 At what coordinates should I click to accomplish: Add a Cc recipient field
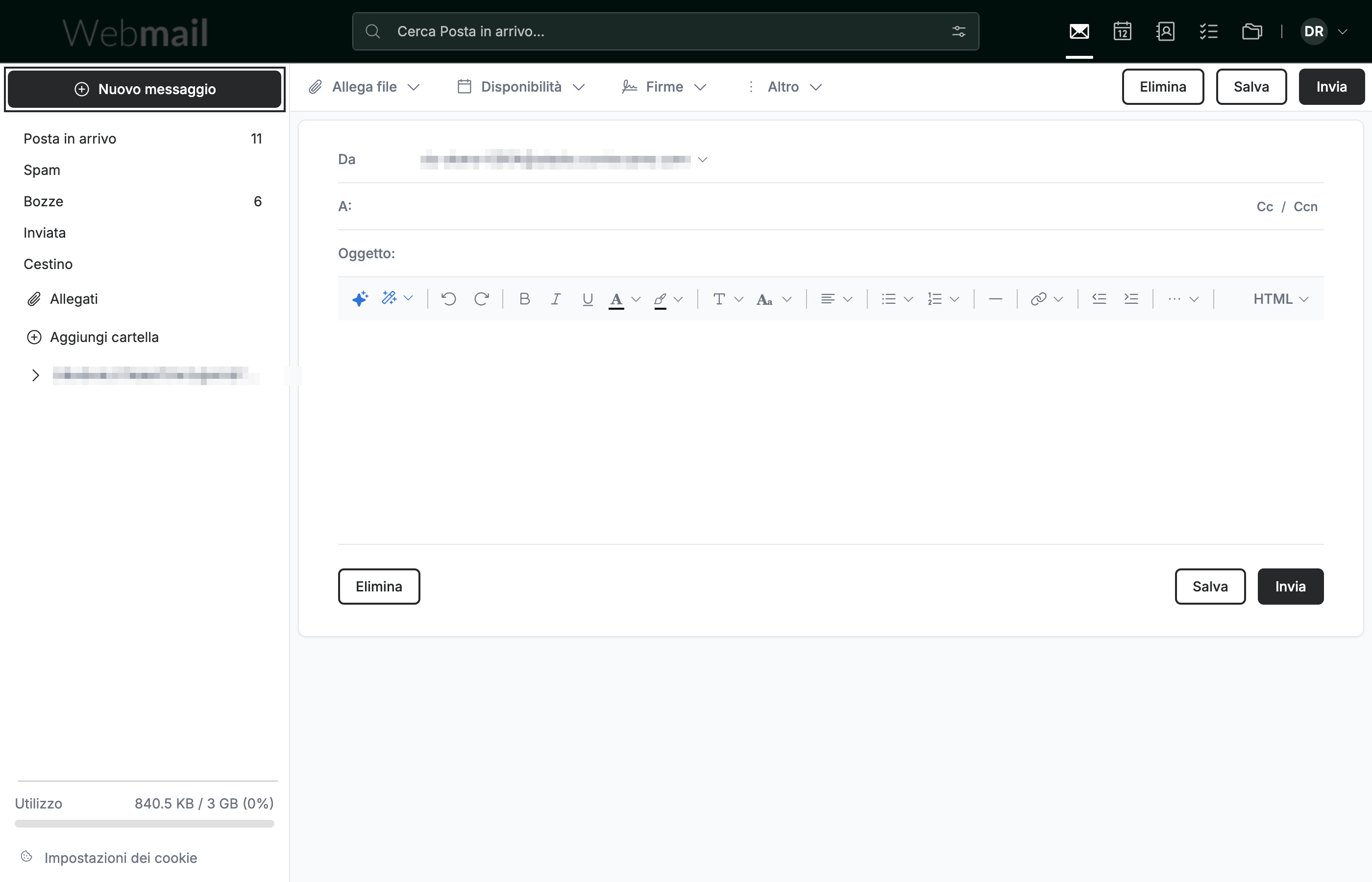click(x=1264, y=207)
